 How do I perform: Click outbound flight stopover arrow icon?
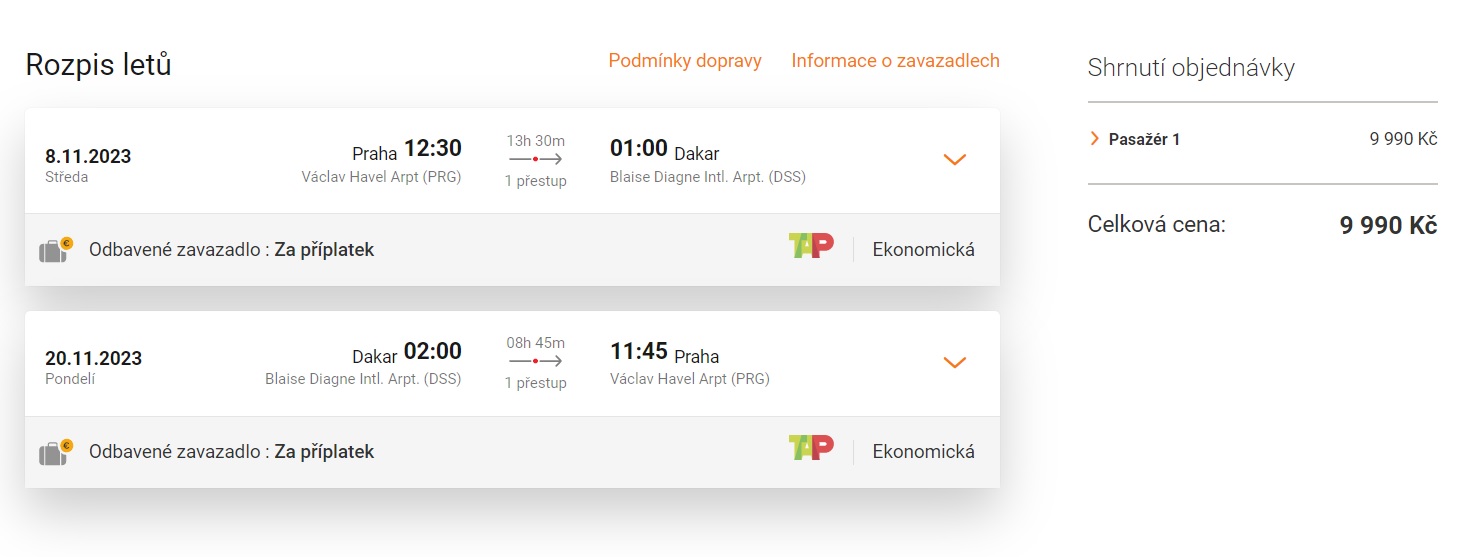(535, 159)
